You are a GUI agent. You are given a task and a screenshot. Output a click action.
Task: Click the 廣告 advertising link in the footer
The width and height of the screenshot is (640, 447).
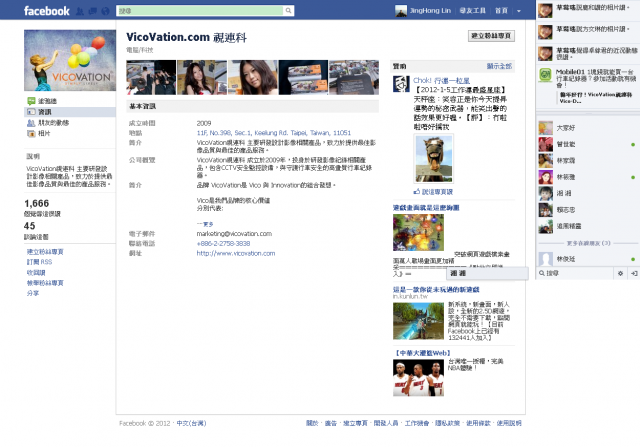tap(330, 423)
